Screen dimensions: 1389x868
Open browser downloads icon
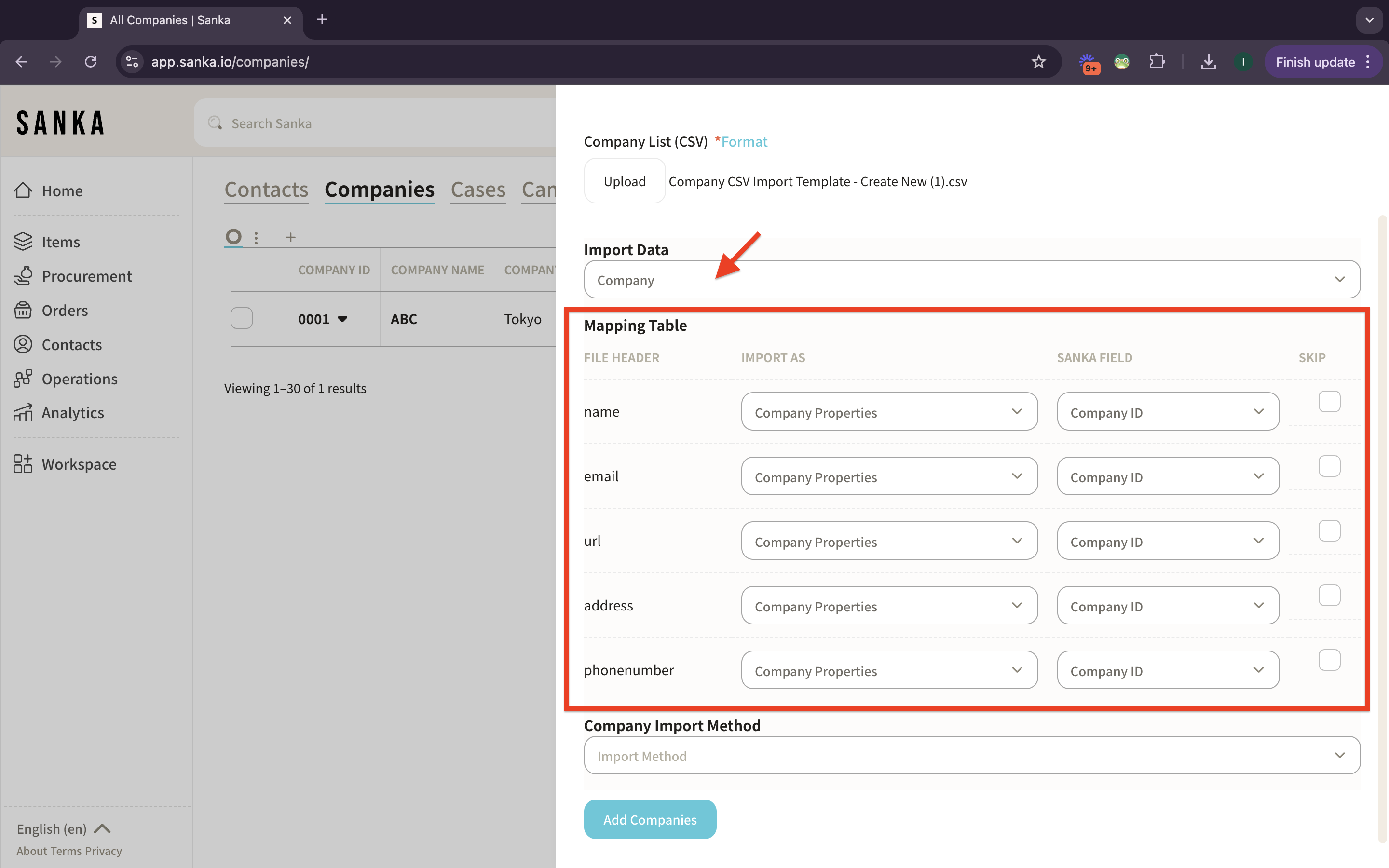click(1208, 62)
